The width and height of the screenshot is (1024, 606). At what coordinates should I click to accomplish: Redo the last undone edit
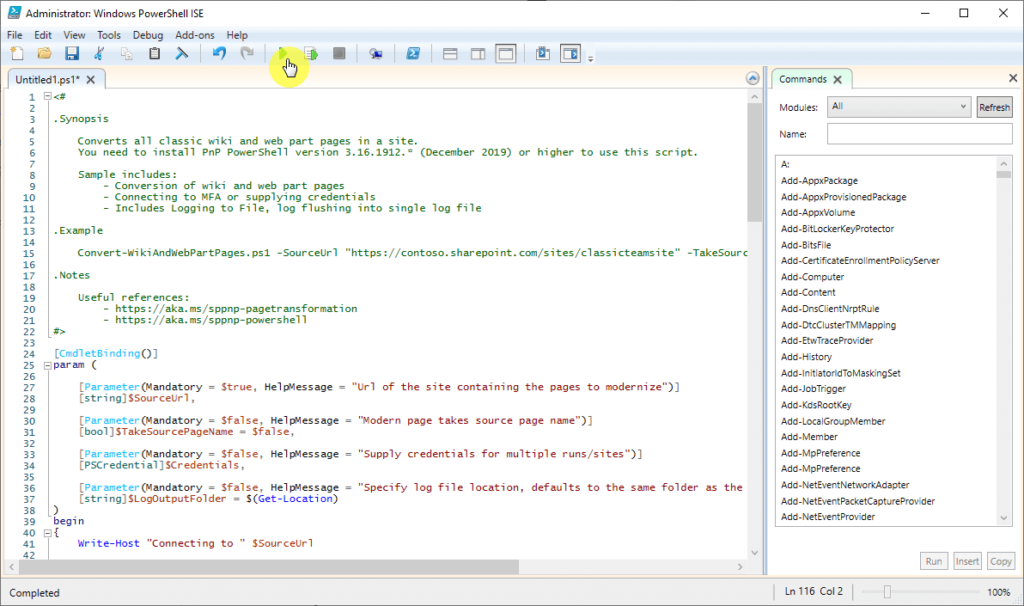246,54
